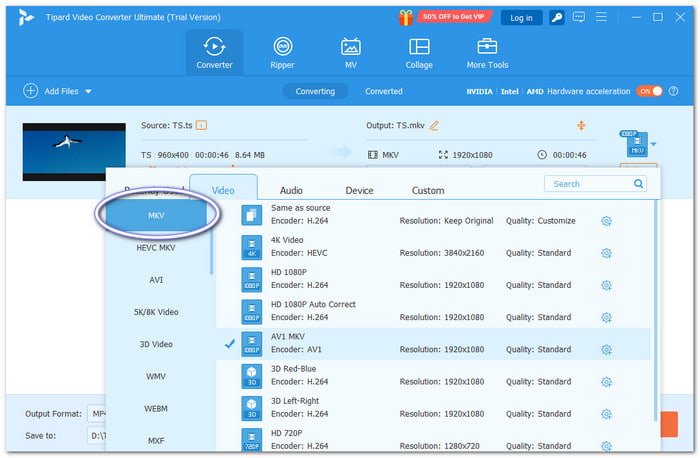The image size is (700, 458).
Task: Click info icon next to Source TS.ts
Action: (x=201, y=125)
